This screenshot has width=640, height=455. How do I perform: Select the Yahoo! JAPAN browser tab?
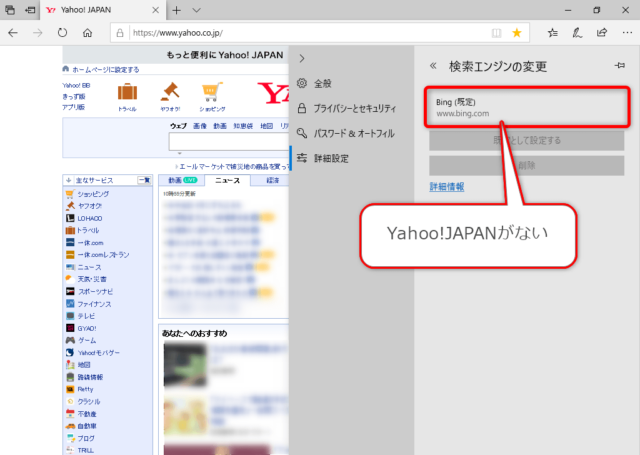point(102,10)
